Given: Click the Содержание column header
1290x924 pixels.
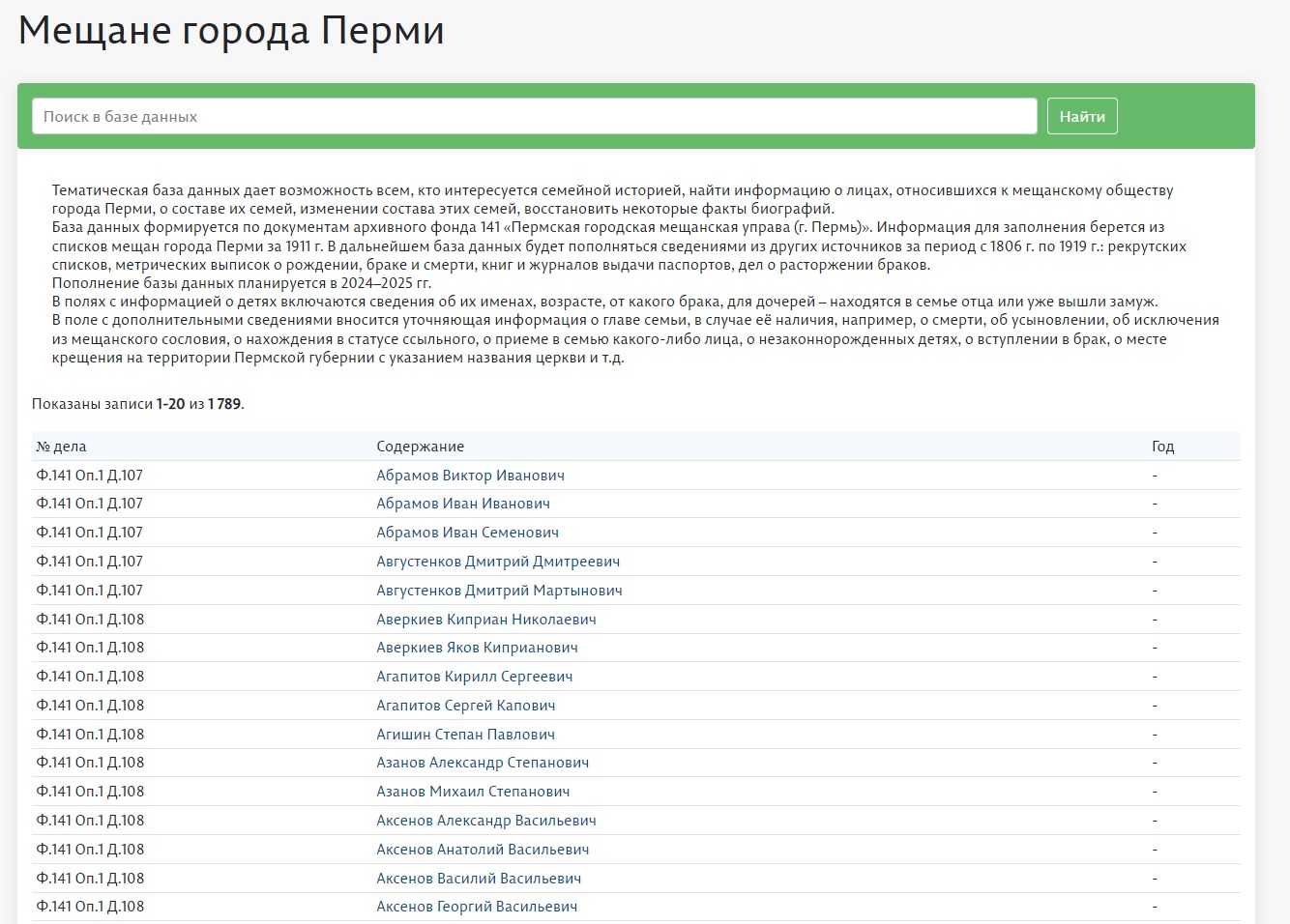Looking at the screenshot, I should (420, 447).
